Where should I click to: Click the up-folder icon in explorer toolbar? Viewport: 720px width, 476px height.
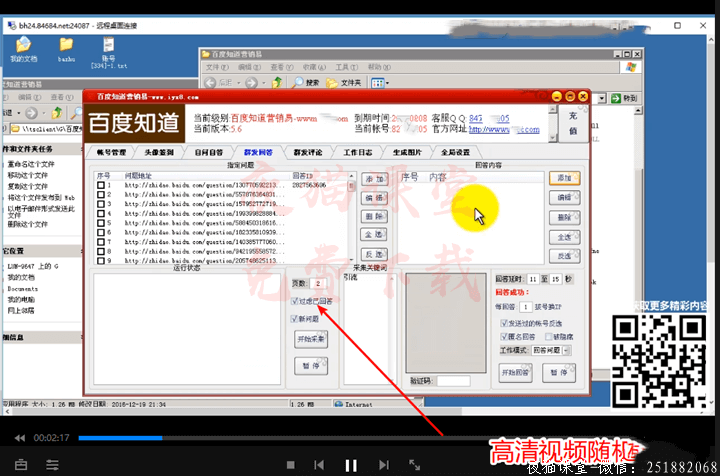coord(277,83)
